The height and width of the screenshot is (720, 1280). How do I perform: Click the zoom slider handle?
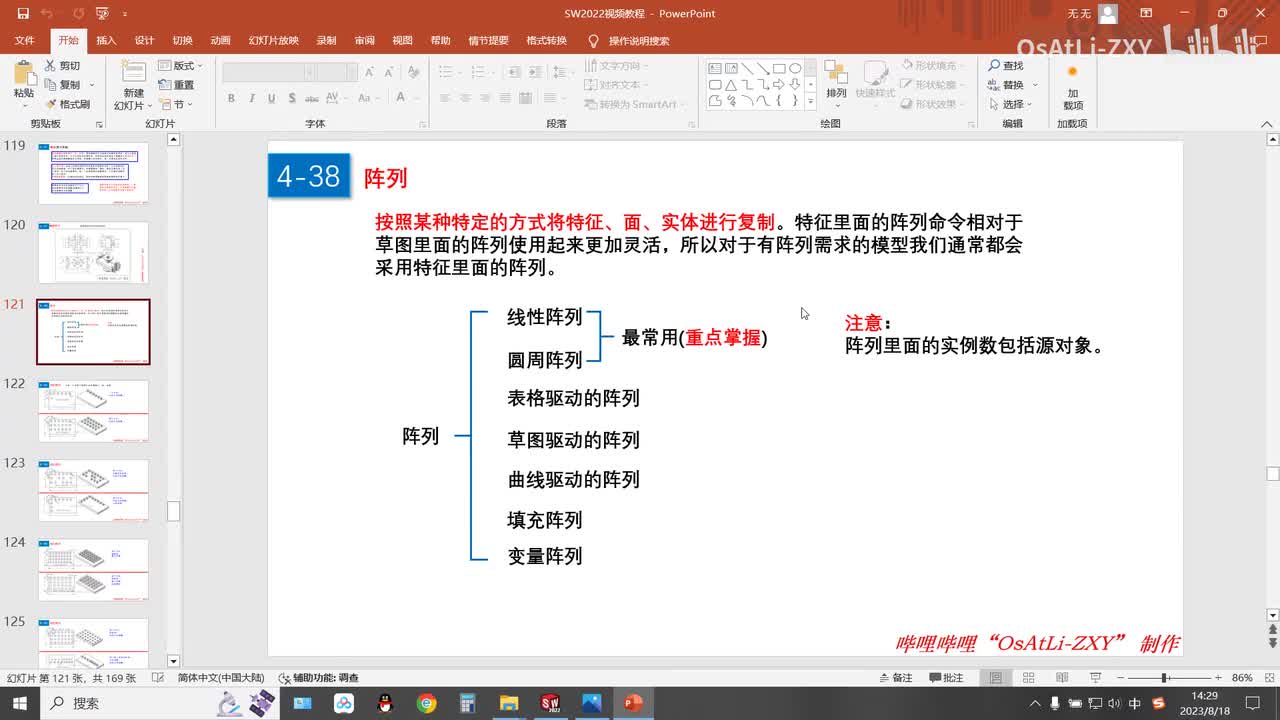point(1165,678)
